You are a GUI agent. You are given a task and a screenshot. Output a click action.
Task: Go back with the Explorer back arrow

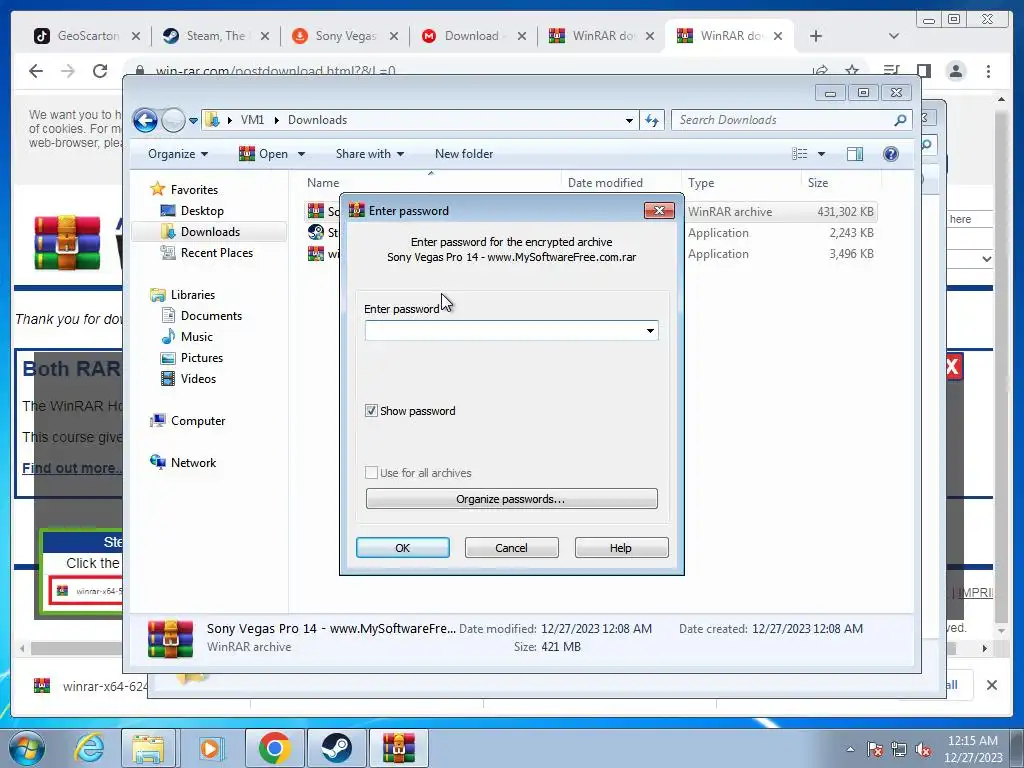(x=145, y=120)
